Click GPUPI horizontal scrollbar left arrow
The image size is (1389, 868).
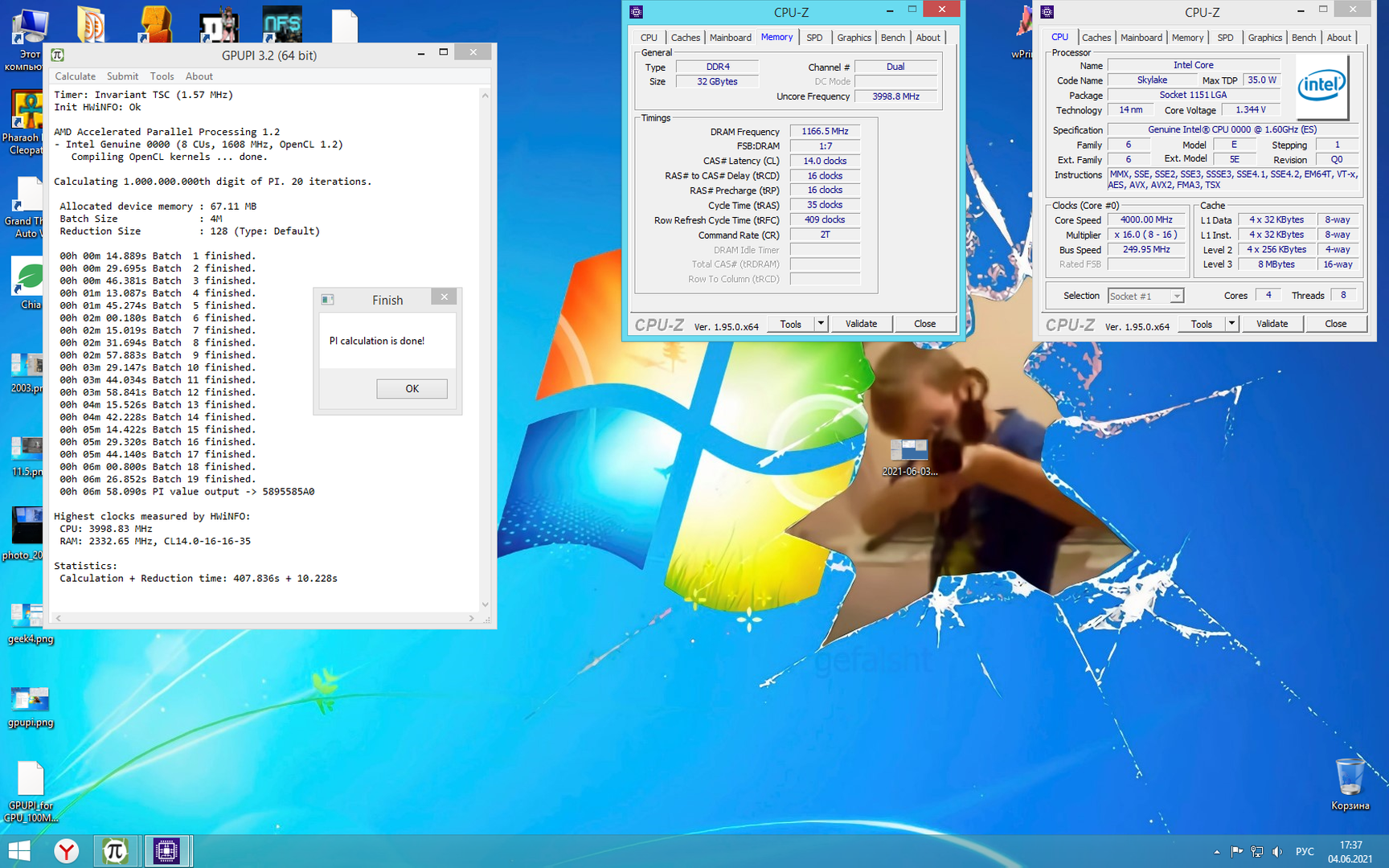pos(59,618)
